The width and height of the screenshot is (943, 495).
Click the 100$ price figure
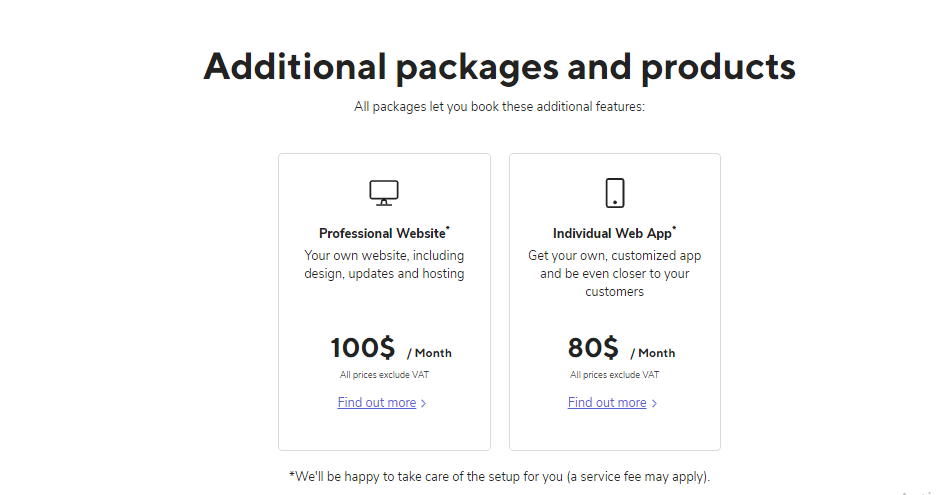(x=363, y=348)
